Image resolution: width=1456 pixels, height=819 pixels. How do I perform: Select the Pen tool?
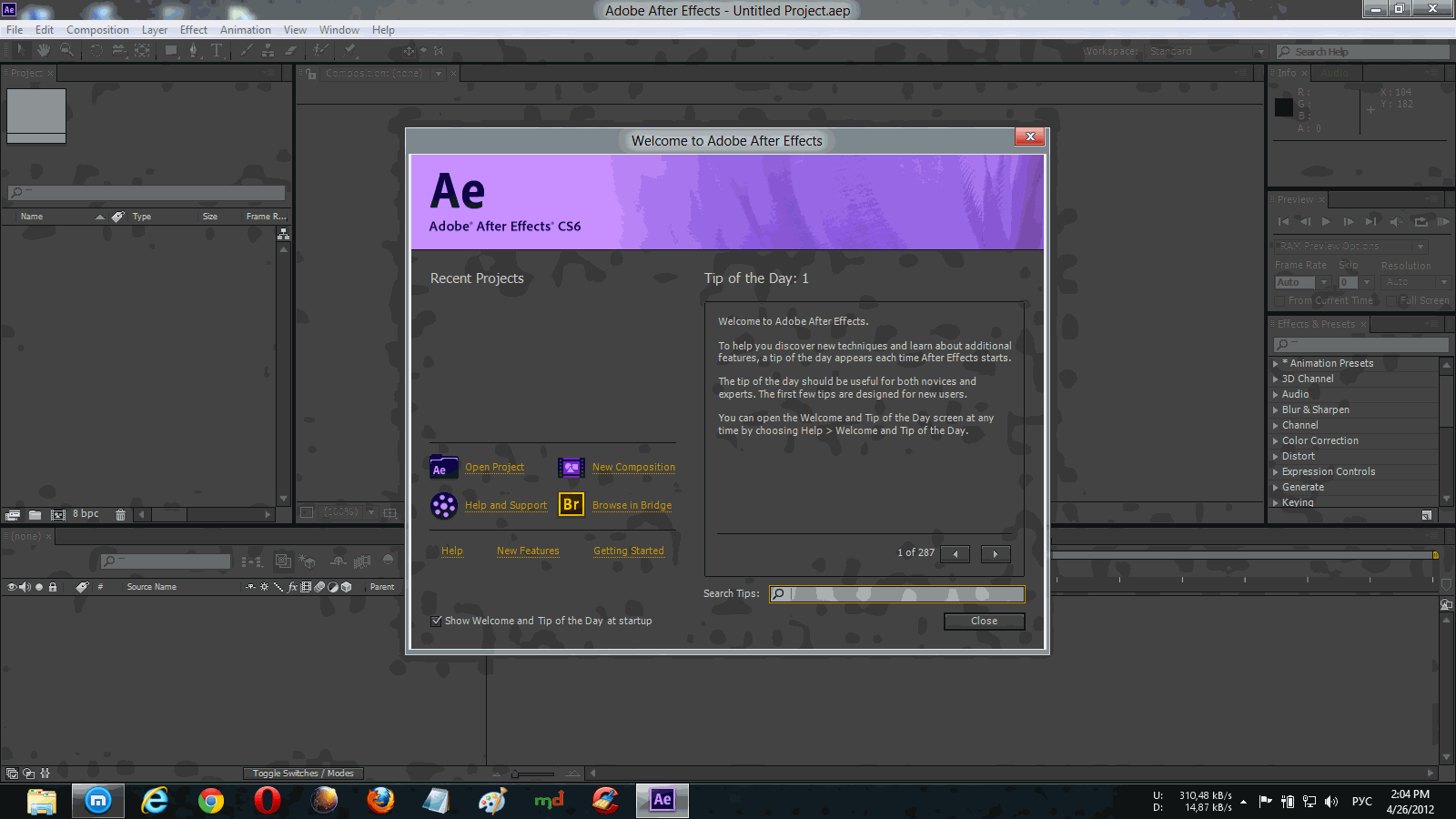coord(193,51)
